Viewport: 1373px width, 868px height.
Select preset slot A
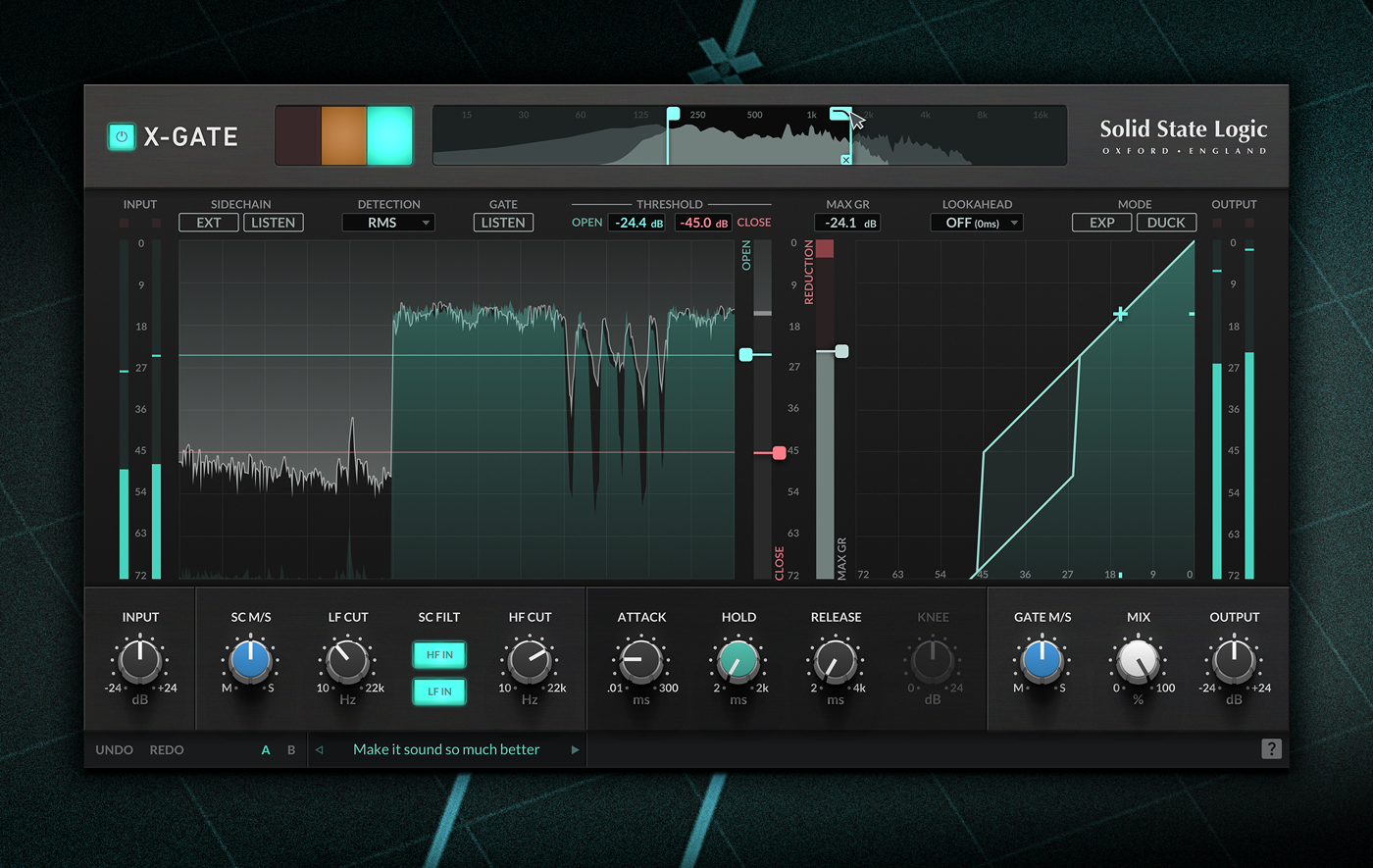point(266,750)
